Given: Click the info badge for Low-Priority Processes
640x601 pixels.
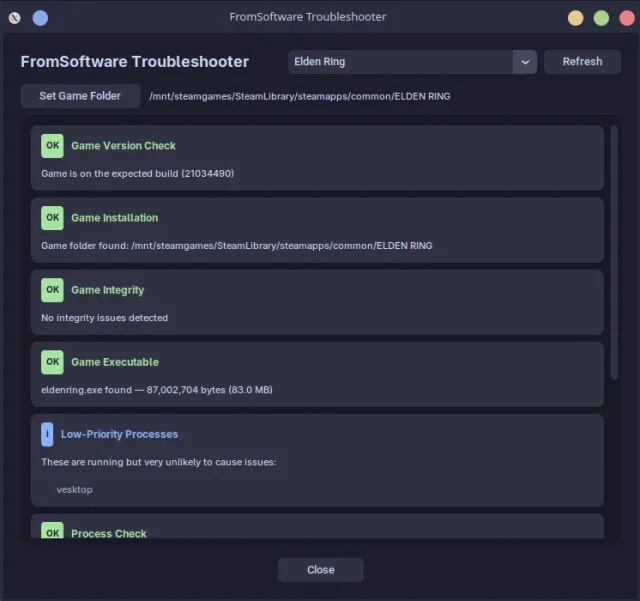Looking at the screenshot, I should point(47,434).
